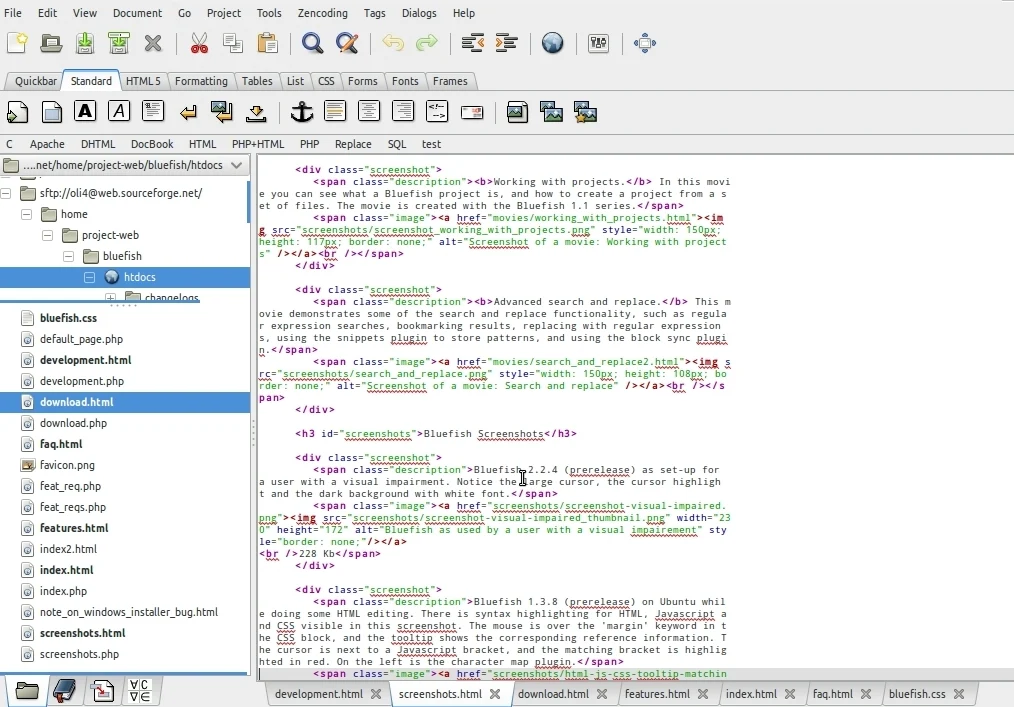Unindent the selection with the toolbar icon
Image resolution: width=1014 pixels, height=707 pixels.
(473, 43)
